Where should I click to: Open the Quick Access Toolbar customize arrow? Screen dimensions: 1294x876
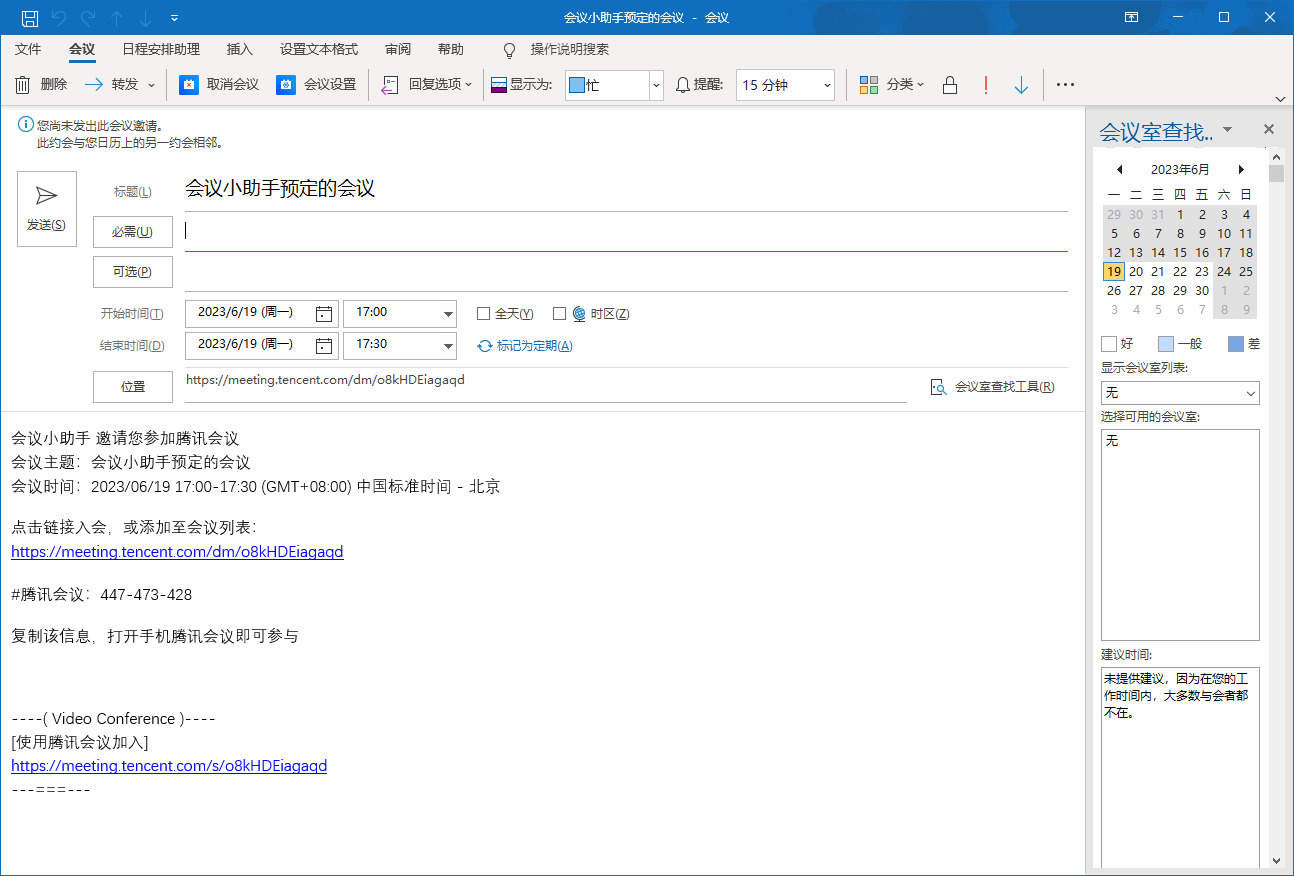coord(175,18)
